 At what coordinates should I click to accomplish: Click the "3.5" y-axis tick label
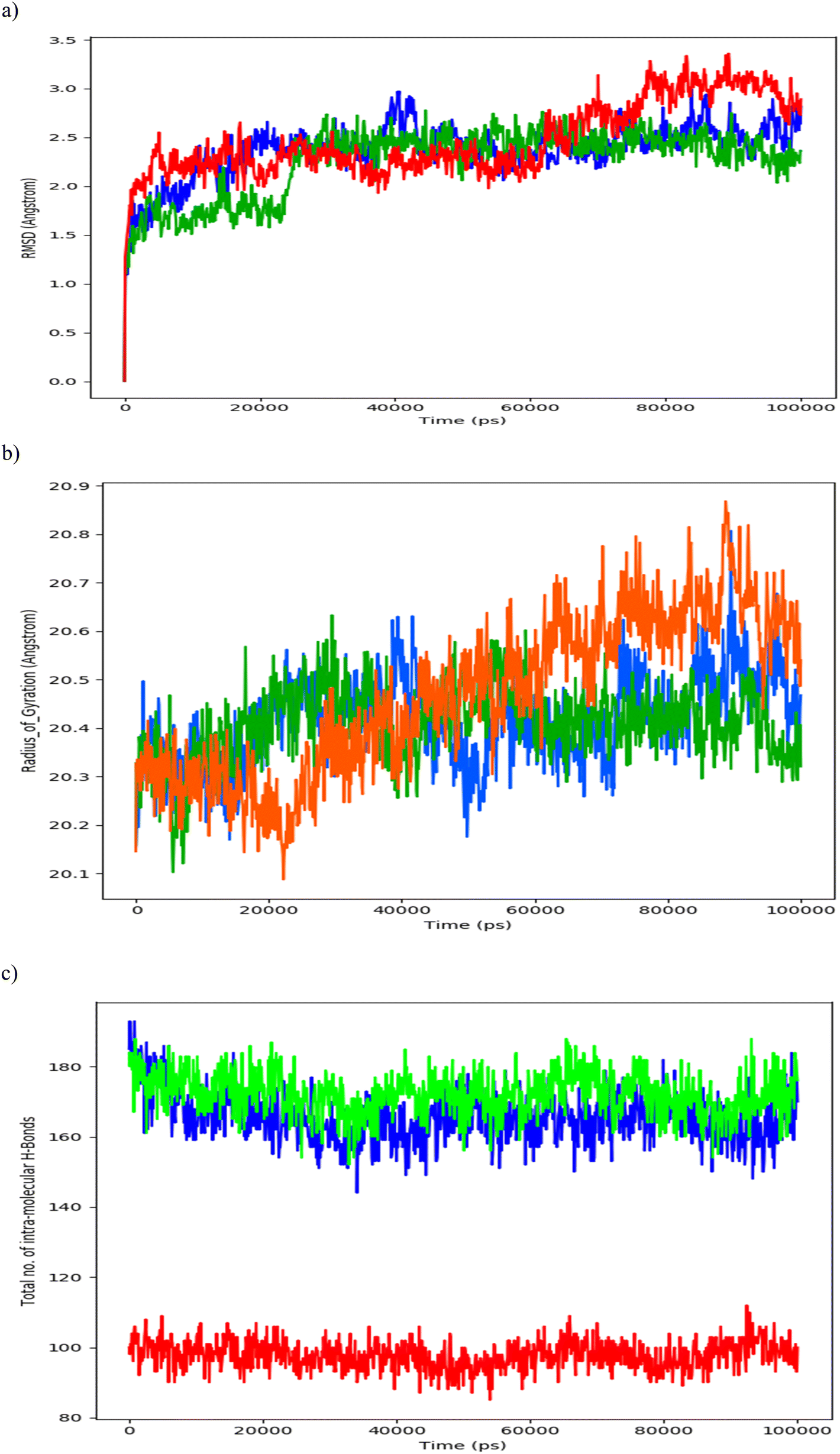(x=63, y=40)
